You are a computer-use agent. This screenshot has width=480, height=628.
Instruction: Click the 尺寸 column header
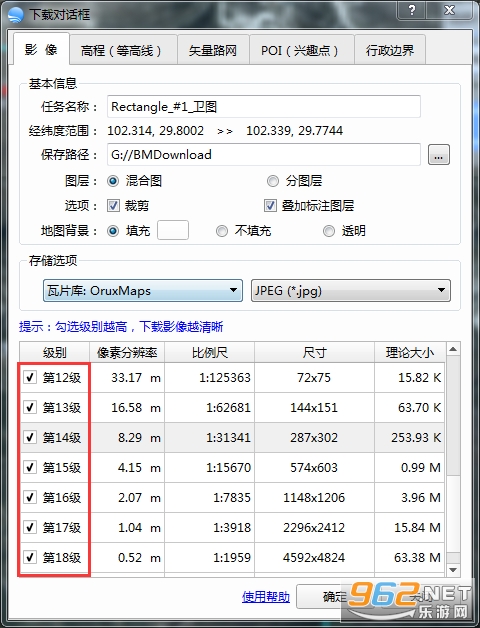[315, 352]
